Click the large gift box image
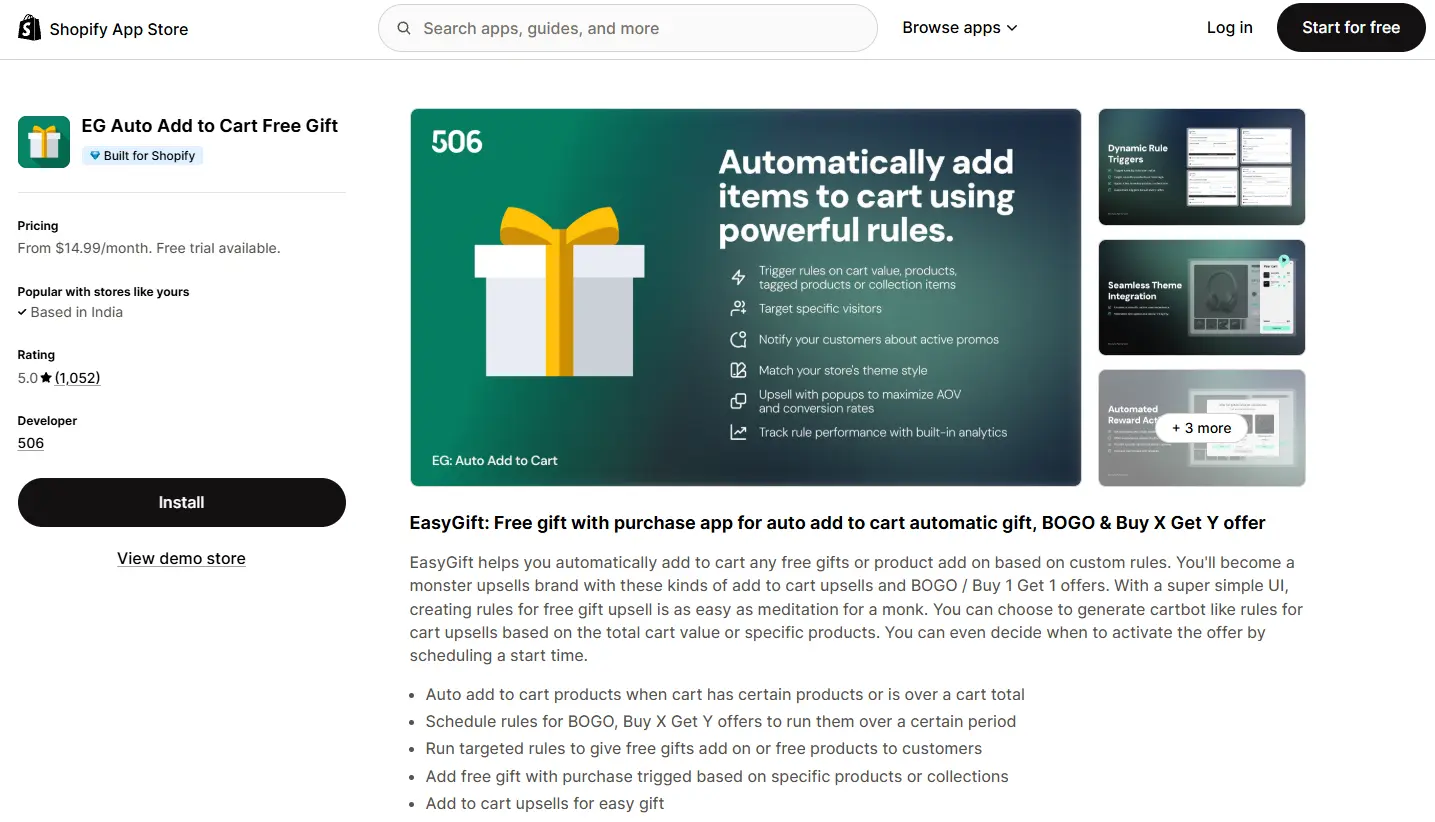The width and height of the screenshot is (1435, 822). (559, 291)
